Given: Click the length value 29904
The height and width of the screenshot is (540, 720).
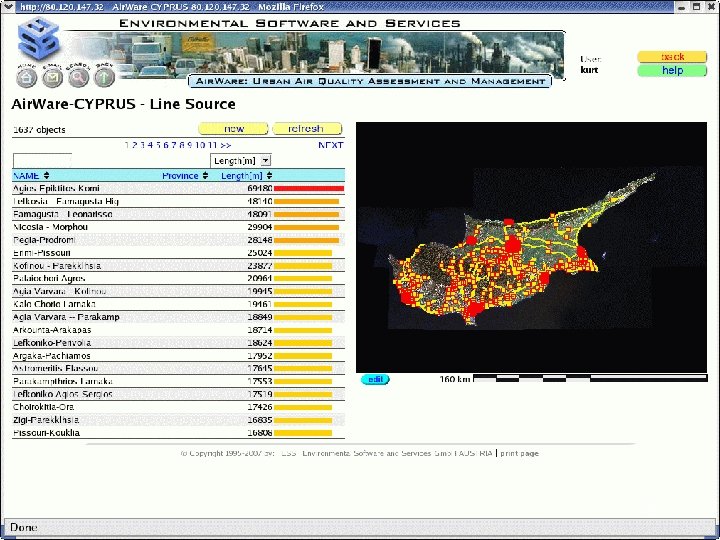Looking at the screenshot, I should coord(259,227).
